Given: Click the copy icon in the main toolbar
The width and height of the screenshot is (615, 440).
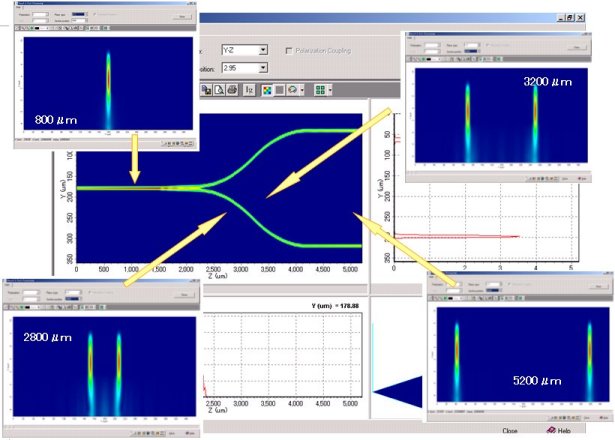Looking at the screenshot, I should coord(205,89).
